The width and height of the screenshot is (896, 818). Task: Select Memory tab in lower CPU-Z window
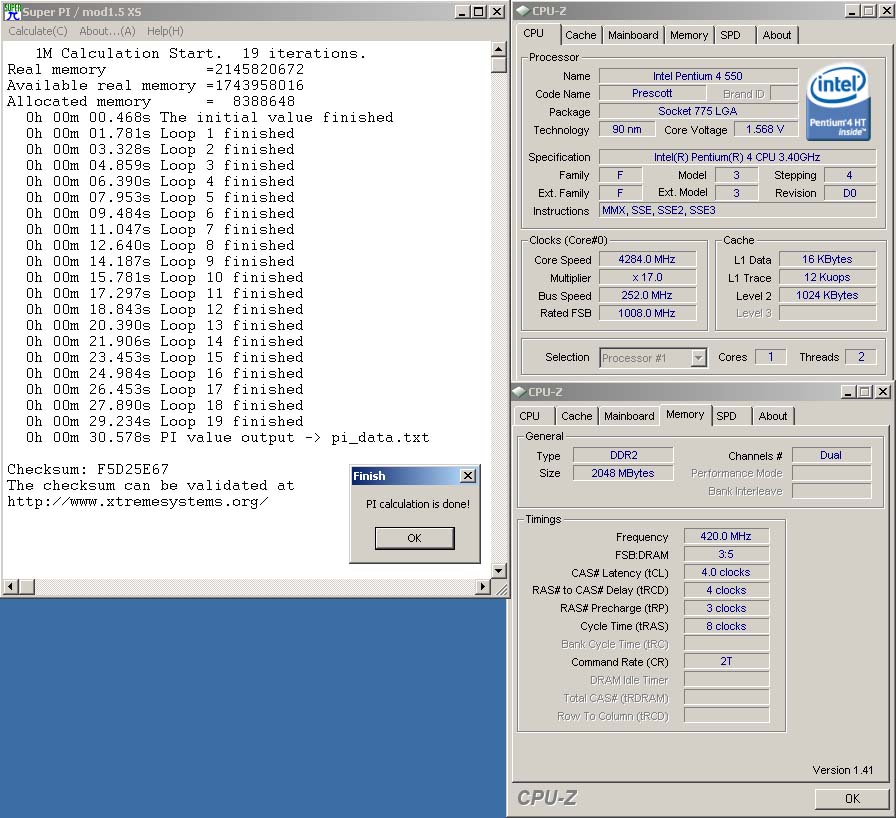(685, 415)
